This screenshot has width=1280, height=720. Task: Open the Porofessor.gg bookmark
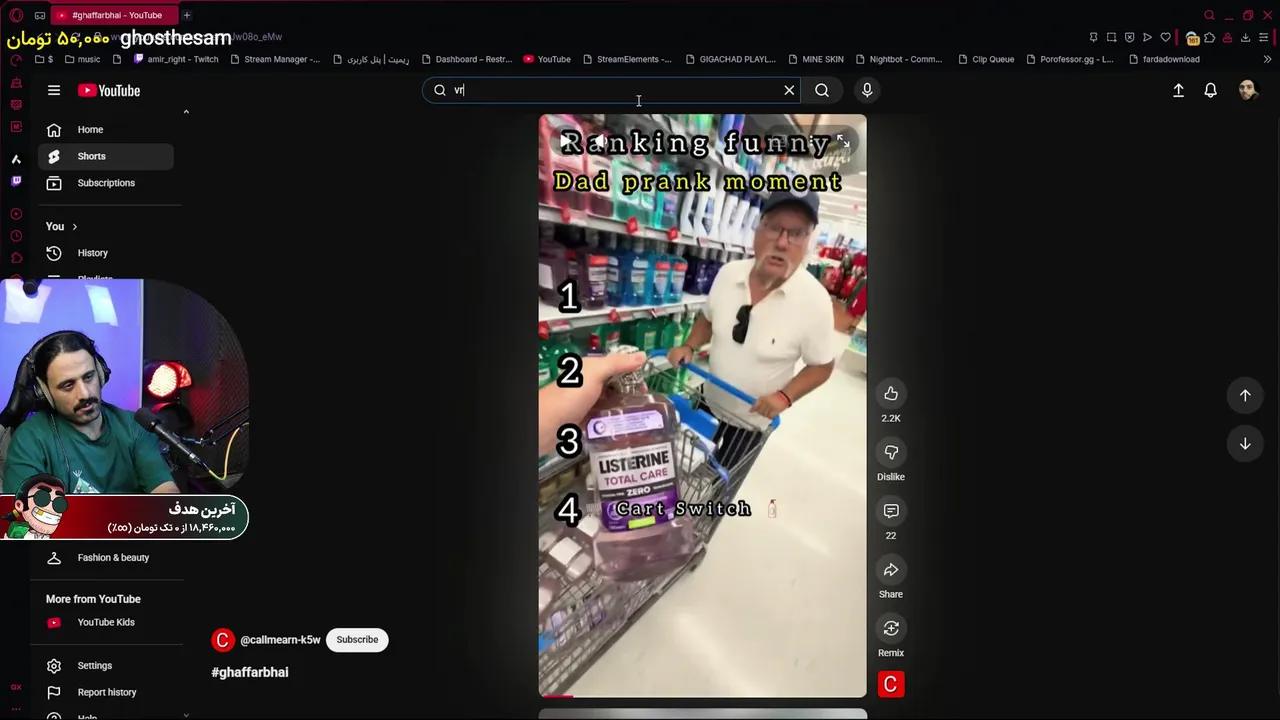tap(1069, 59)
